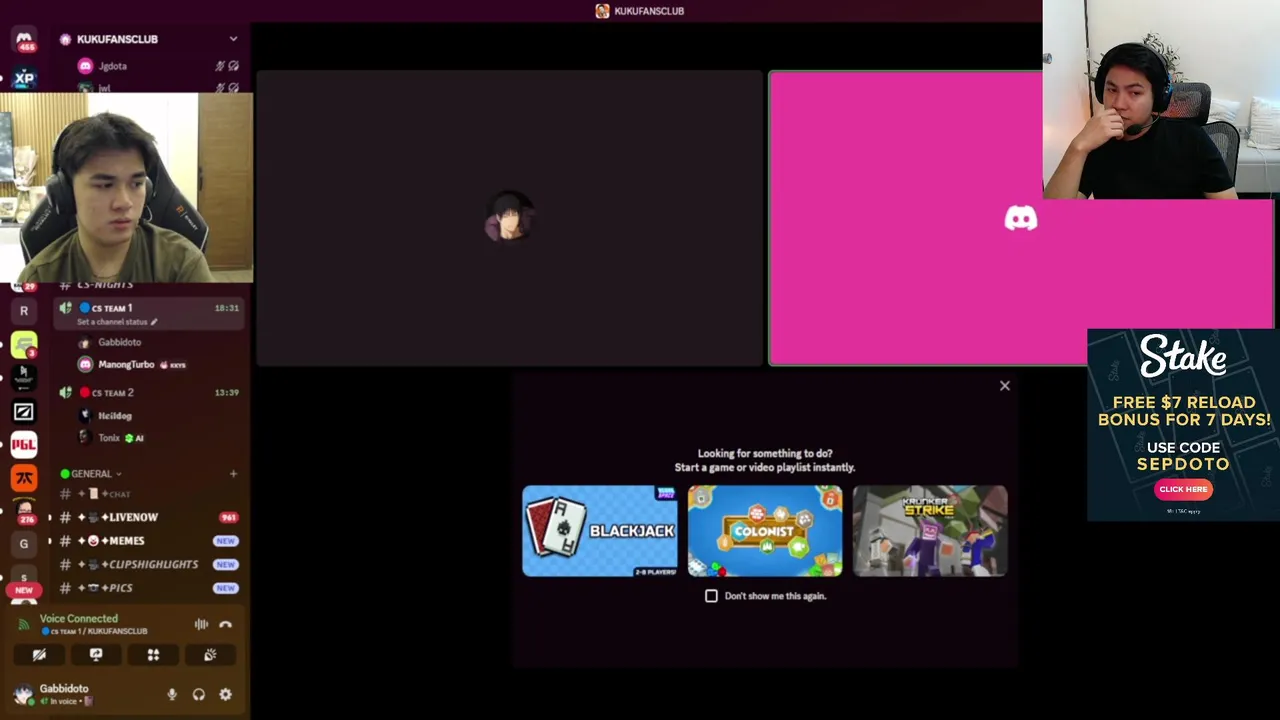Open Discord direct messages home icon
This screenshot has width=1280, height=720.
click(24, 40)
